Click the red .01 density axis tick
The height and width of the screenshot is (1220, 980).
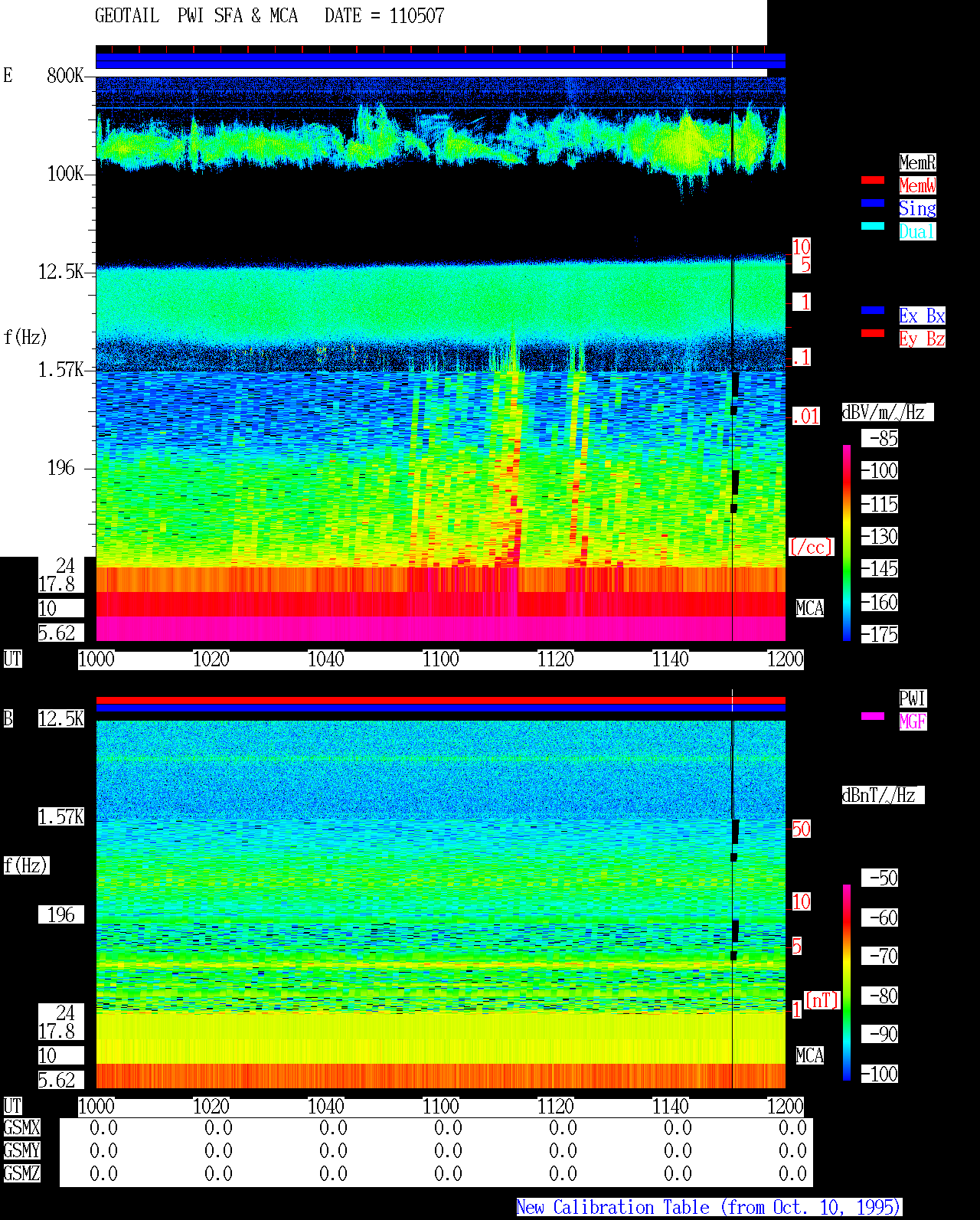click(805, 417)
